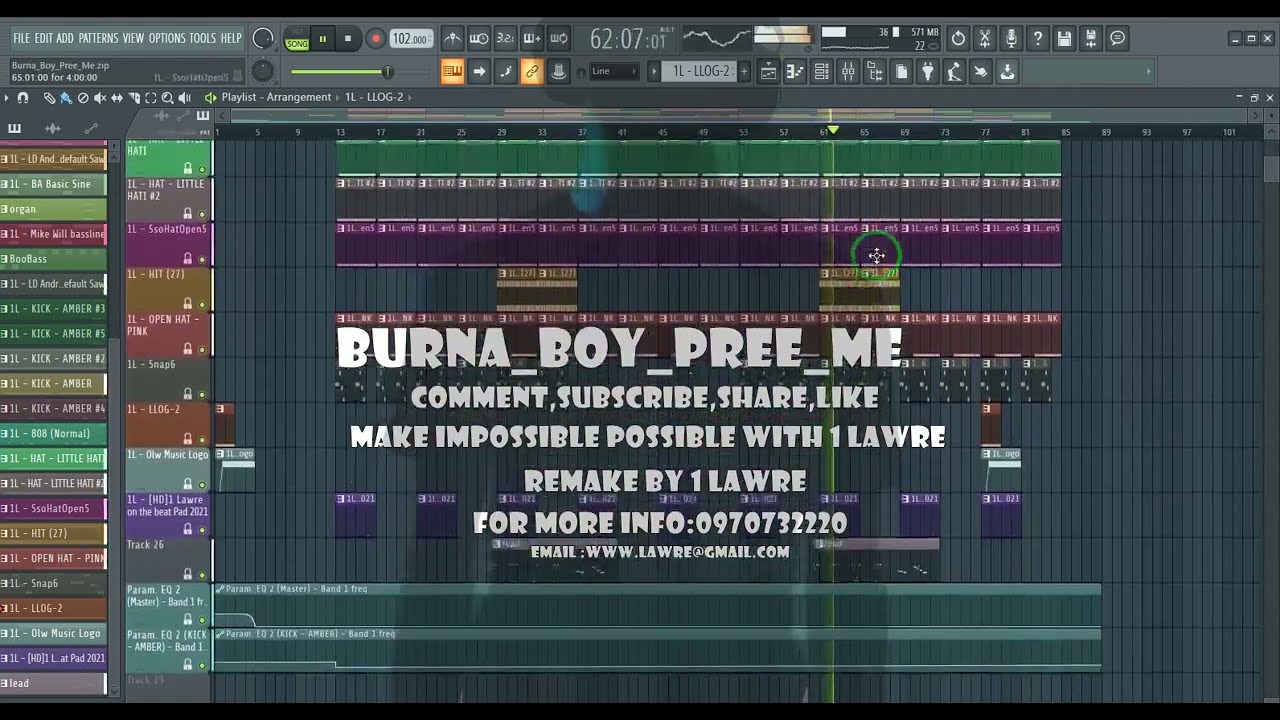Switch the Song/Pattern mode button
This screenshot has width=1280, height=720.
click(x=297, y=39)
